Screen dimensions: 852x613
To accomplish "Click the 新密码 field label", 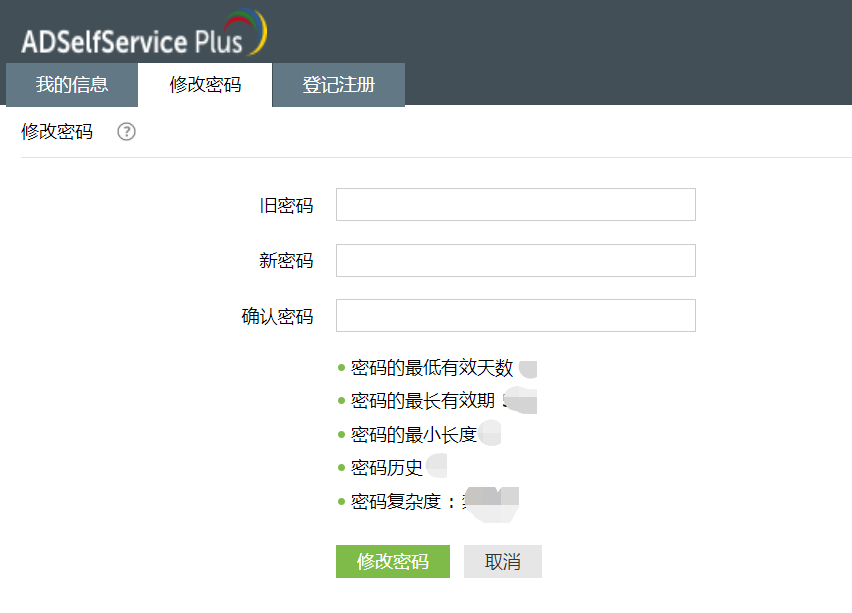I will (286, 261).
